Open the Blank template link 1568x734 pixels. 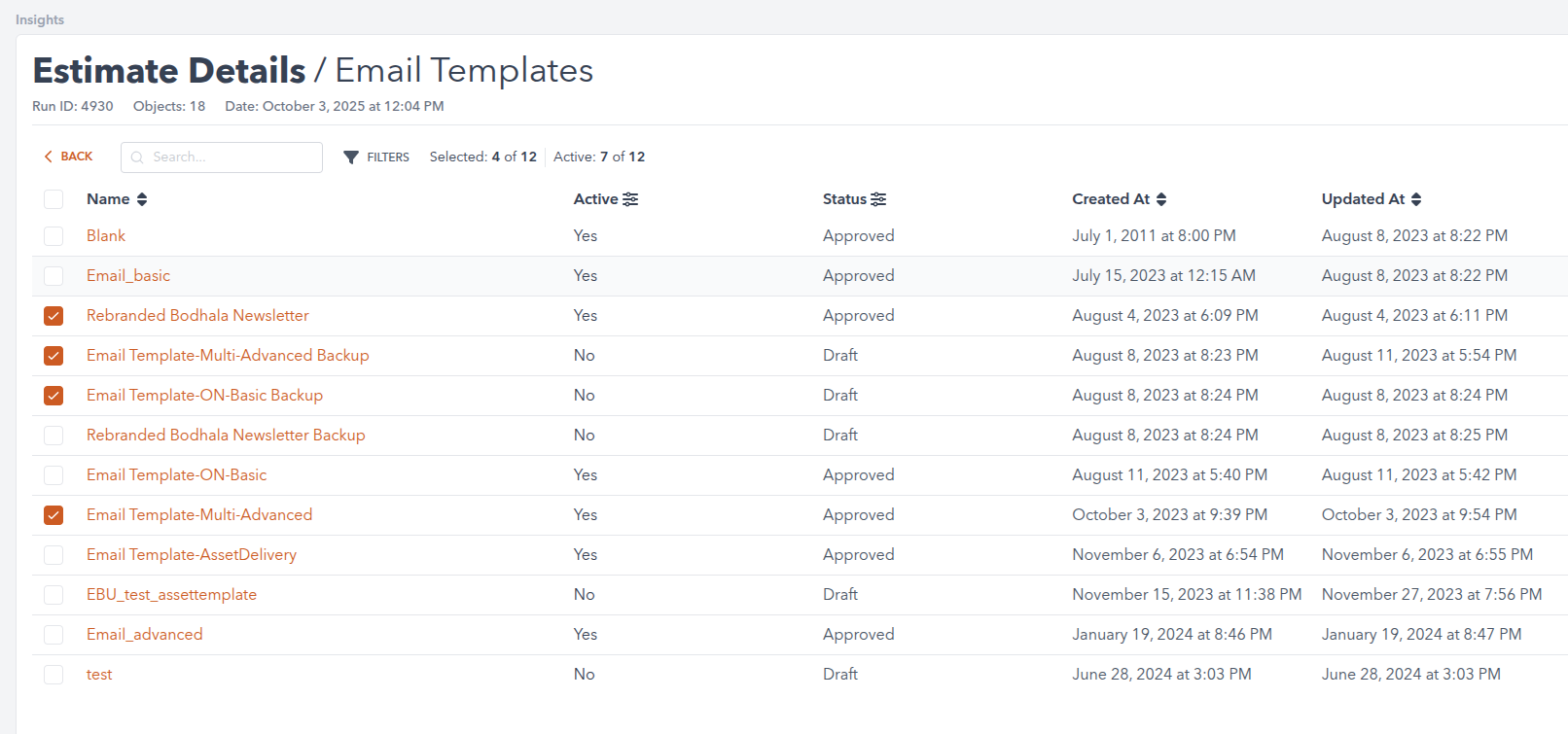click(105, 236)
